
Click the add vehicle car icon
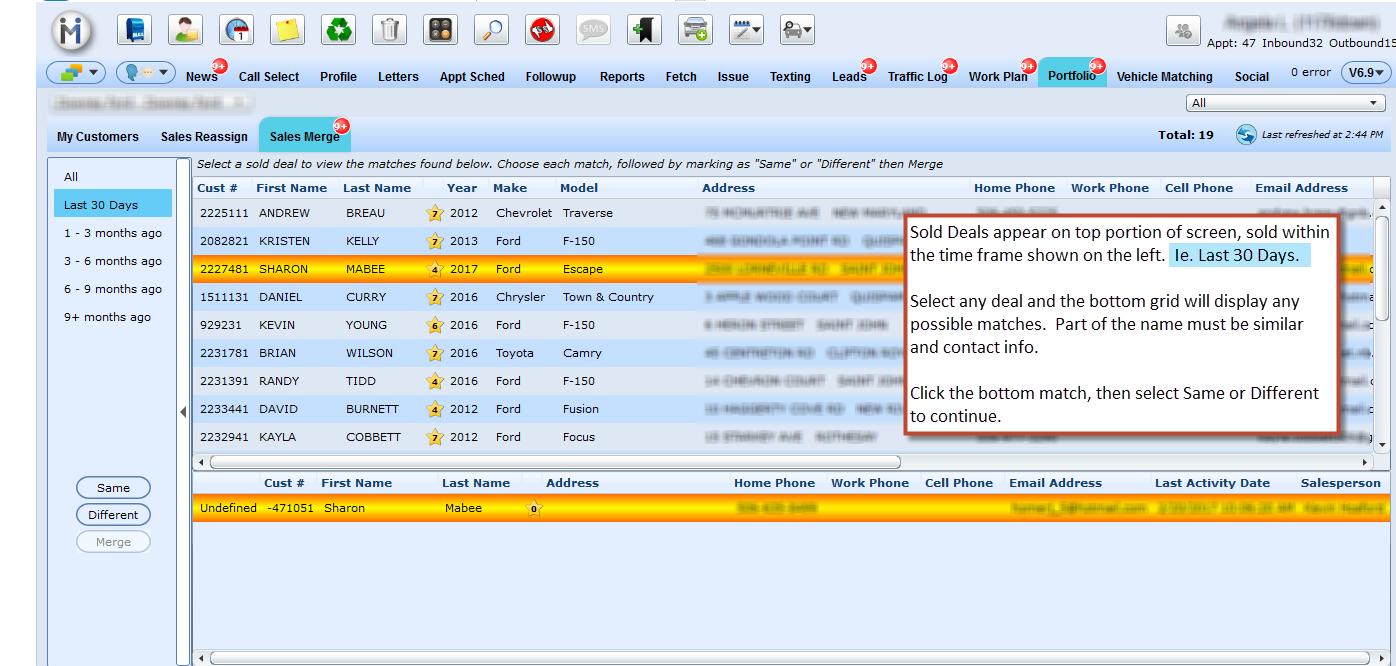coord(695,30)
